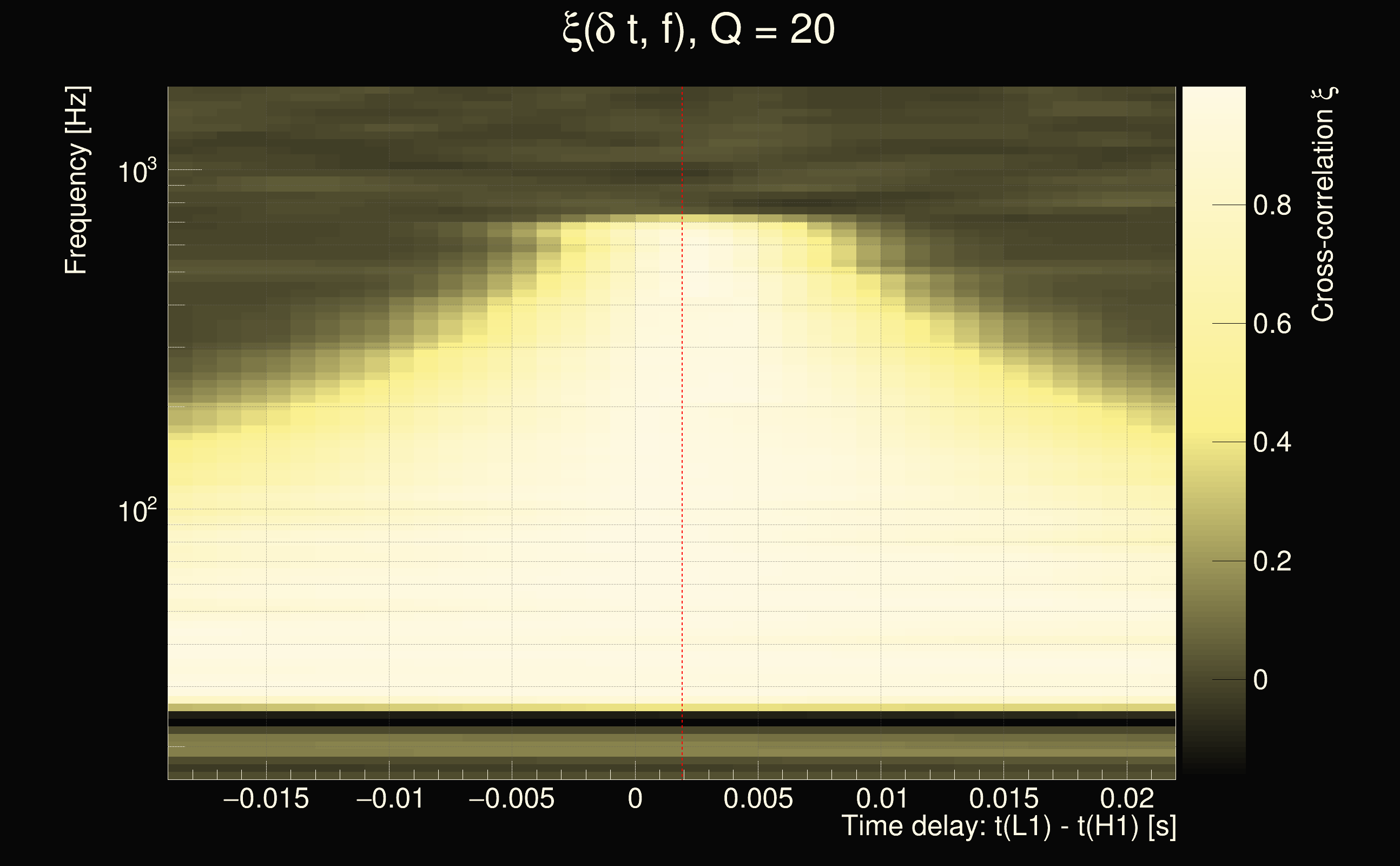Click the Cross-correlation ξ colorbar label
Screen dimensions: 1400x866
click(1323, 205)
